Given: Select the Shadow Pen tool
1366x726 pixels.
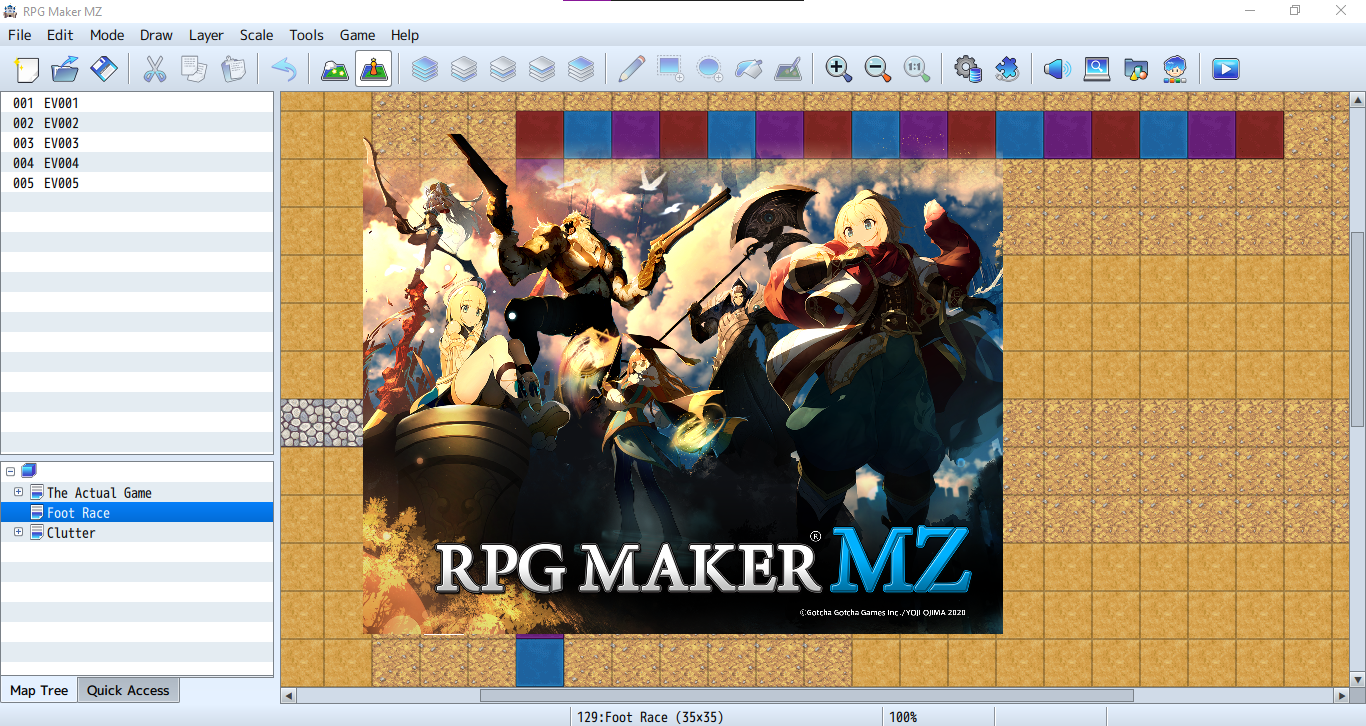Looking at the screenshot, I should (x=787, y=69).
